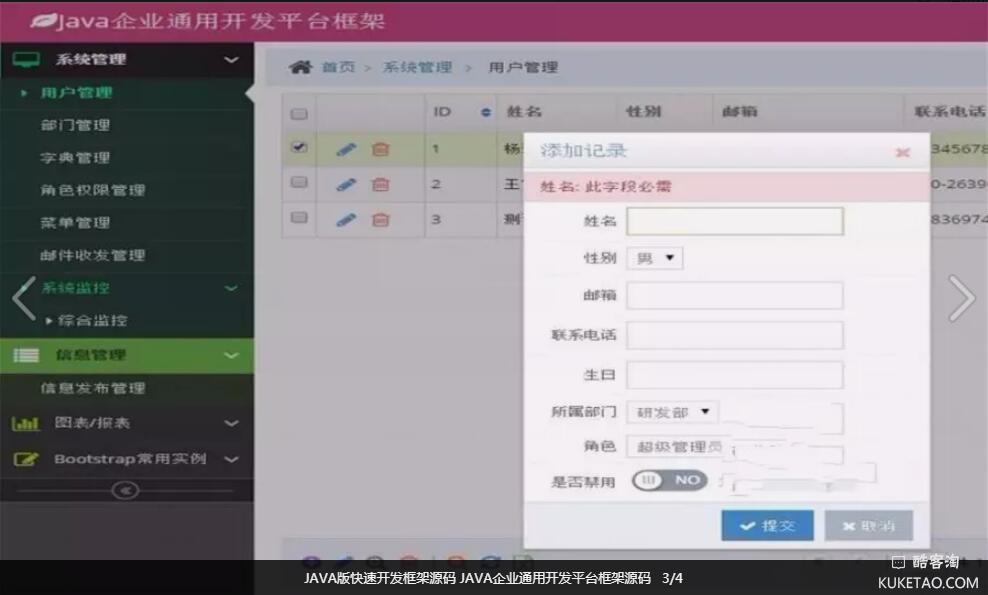988x595 pixels.
Task: Go to previous image with left arrow
Action: click(x=24, y=299)
